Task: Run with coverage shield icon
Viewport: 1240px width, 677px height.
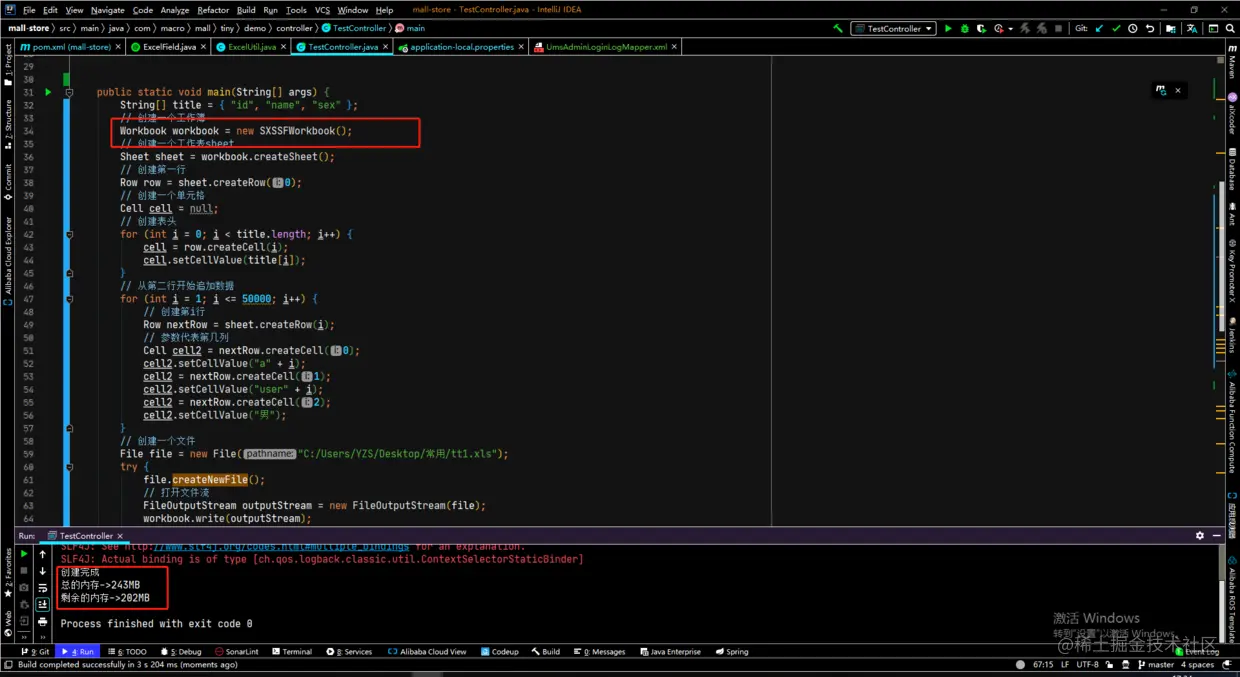Action: (981, 28)
